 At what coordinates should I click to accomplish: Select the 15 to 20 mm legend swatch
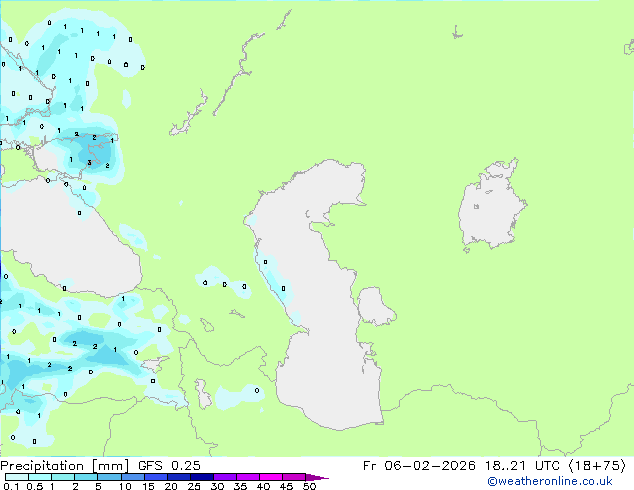(x=156, y=477)
